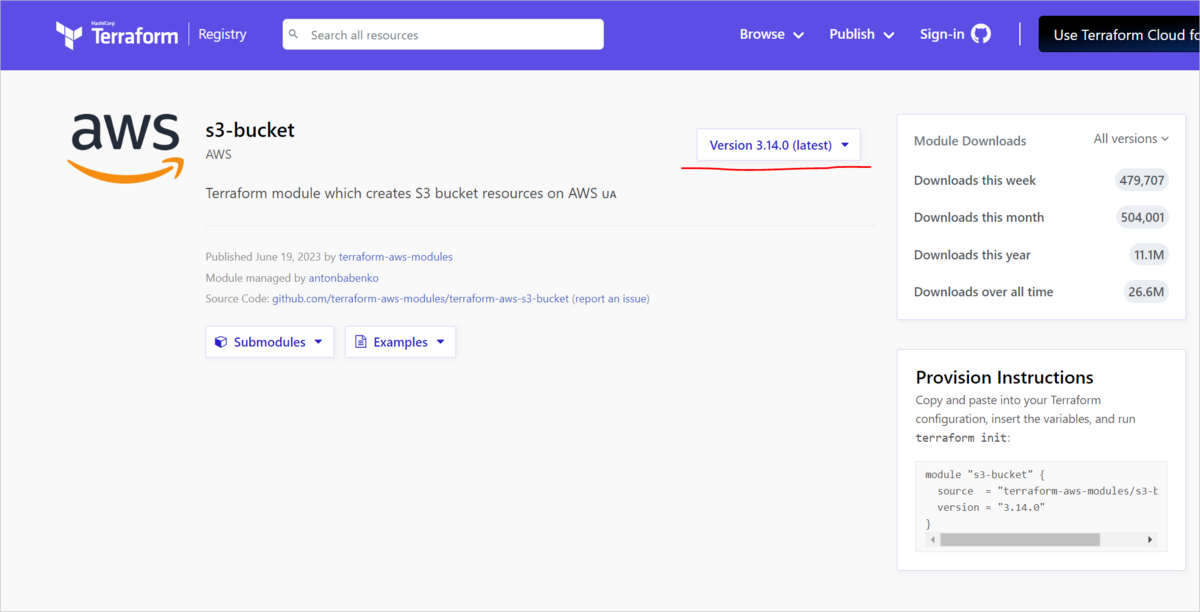Image resolution: width=1200 pixels, height=612 pixels.
Task: Click the Downloads this year value 11.1M
Action: coord(1149,255)
